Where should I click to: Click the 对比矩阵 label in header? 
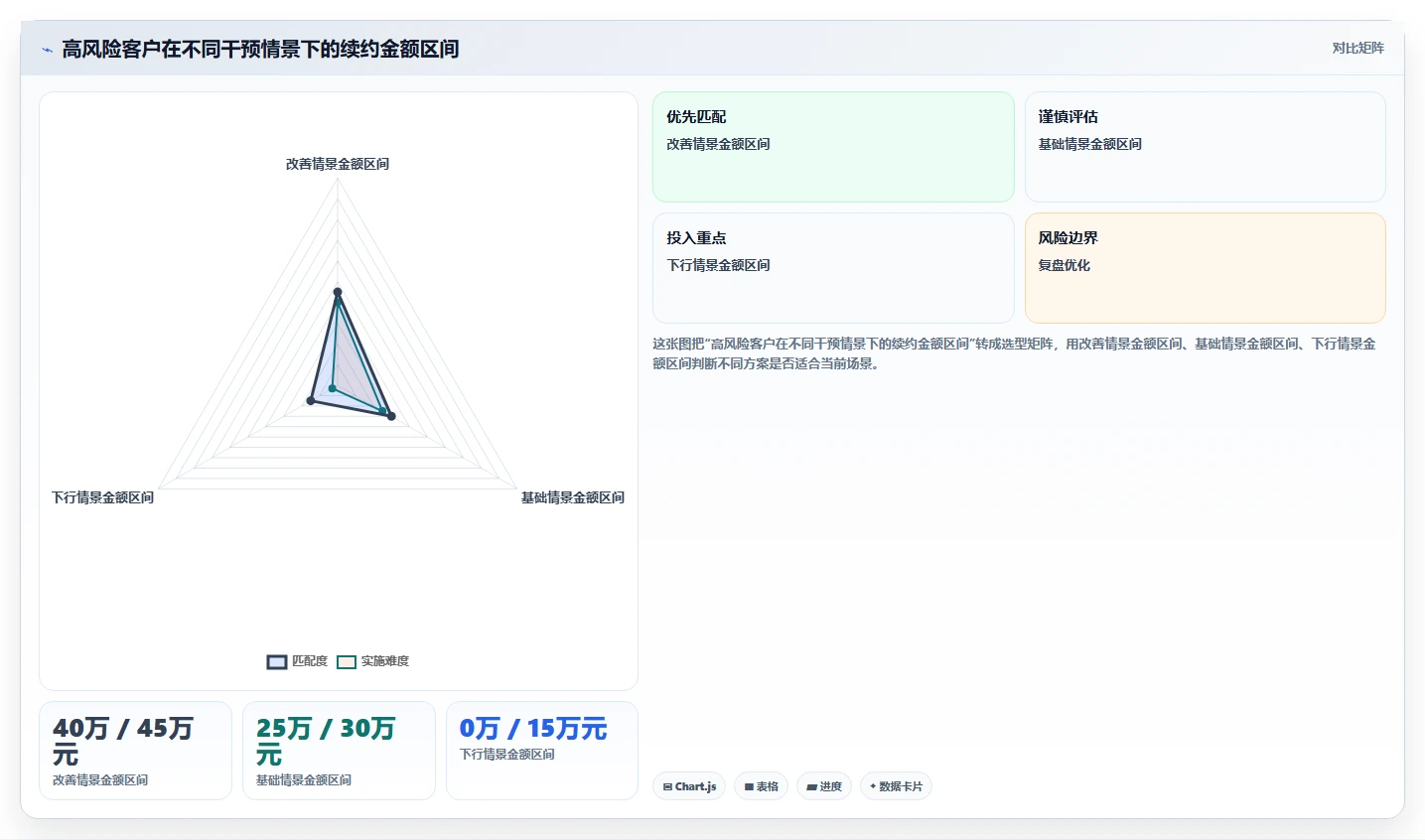tap(1357, 48)
